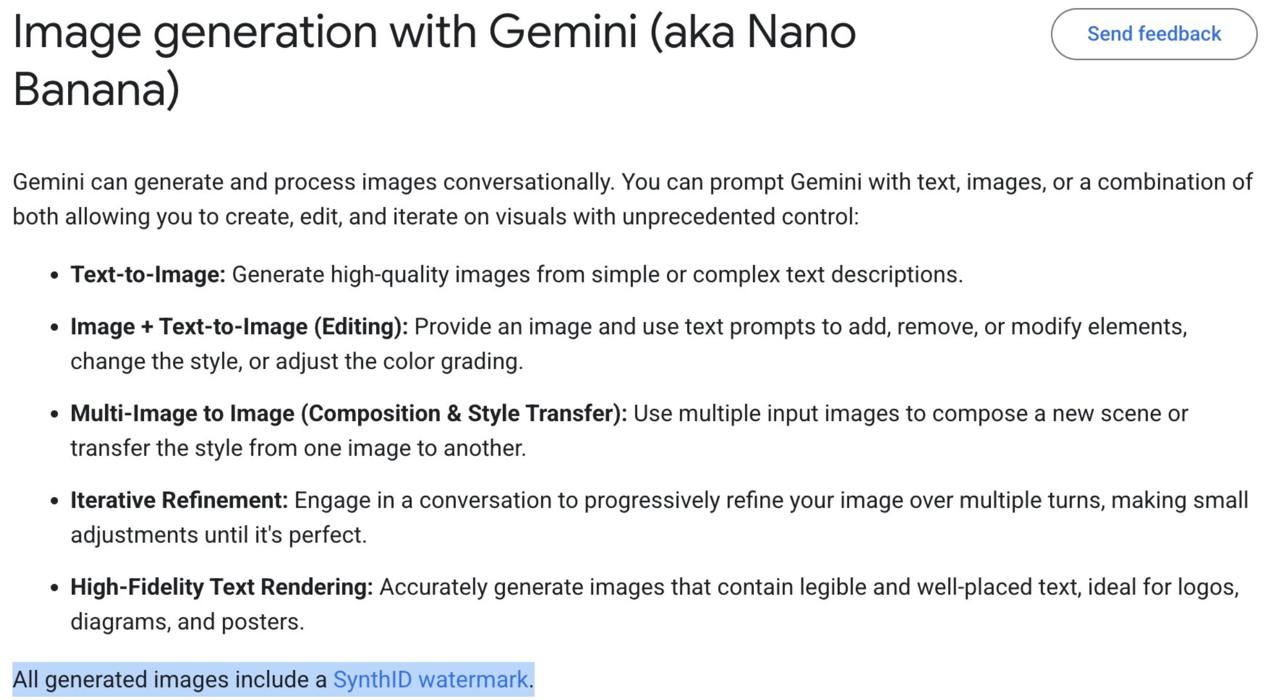This screenshot has width=1280, height=700.
Task: Click the bold "High-Fidelity Text Rendering:" label
Action: click(x=221, y=587)
